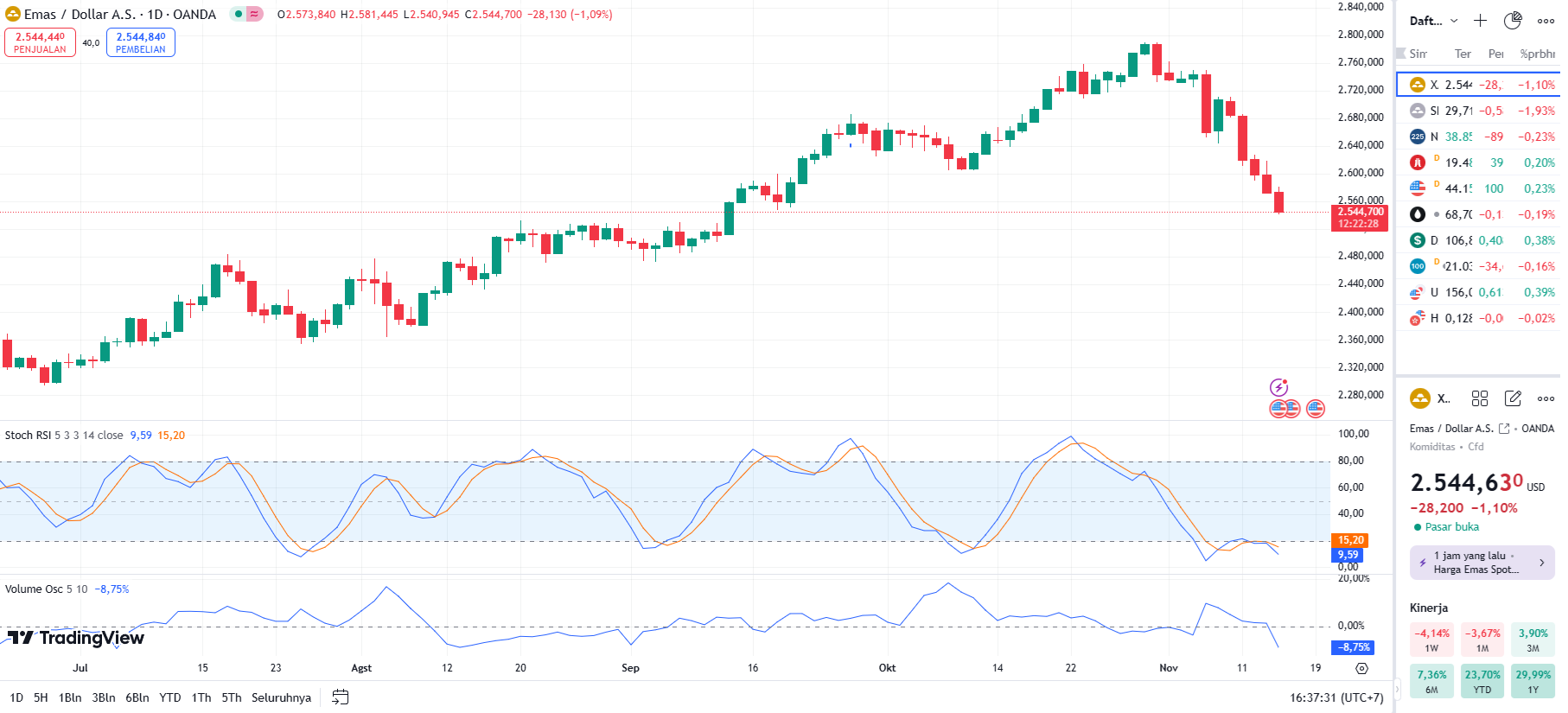Click the YTD 23,70% performance tile
1568x713 pixels.
1482,681
